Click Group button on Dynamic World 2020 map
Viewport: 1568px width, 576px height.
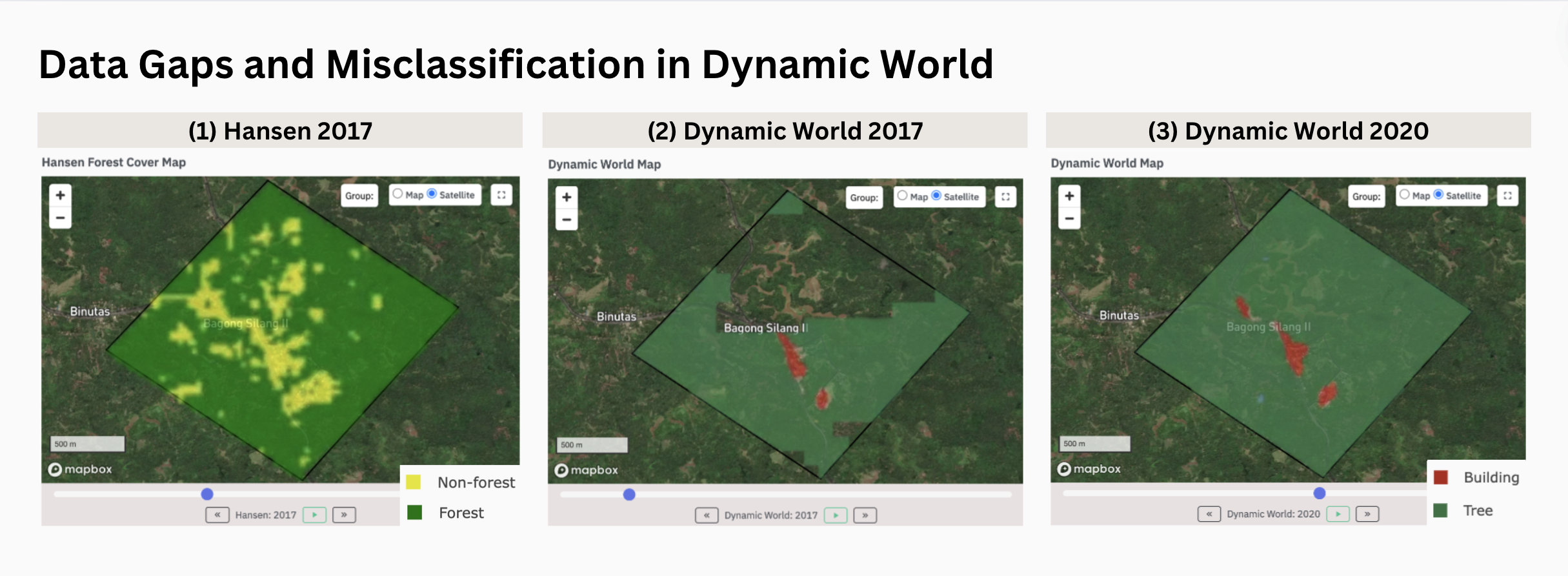(1367, 196)
